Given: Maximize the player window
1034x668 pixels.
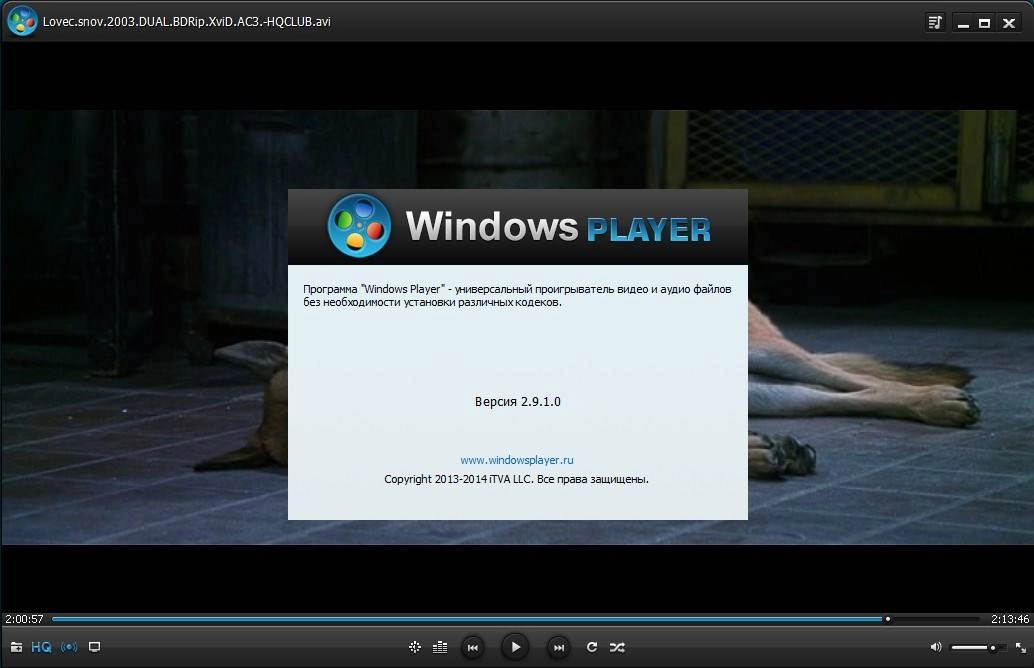Looking at the screenshot, I should (985, 23).
